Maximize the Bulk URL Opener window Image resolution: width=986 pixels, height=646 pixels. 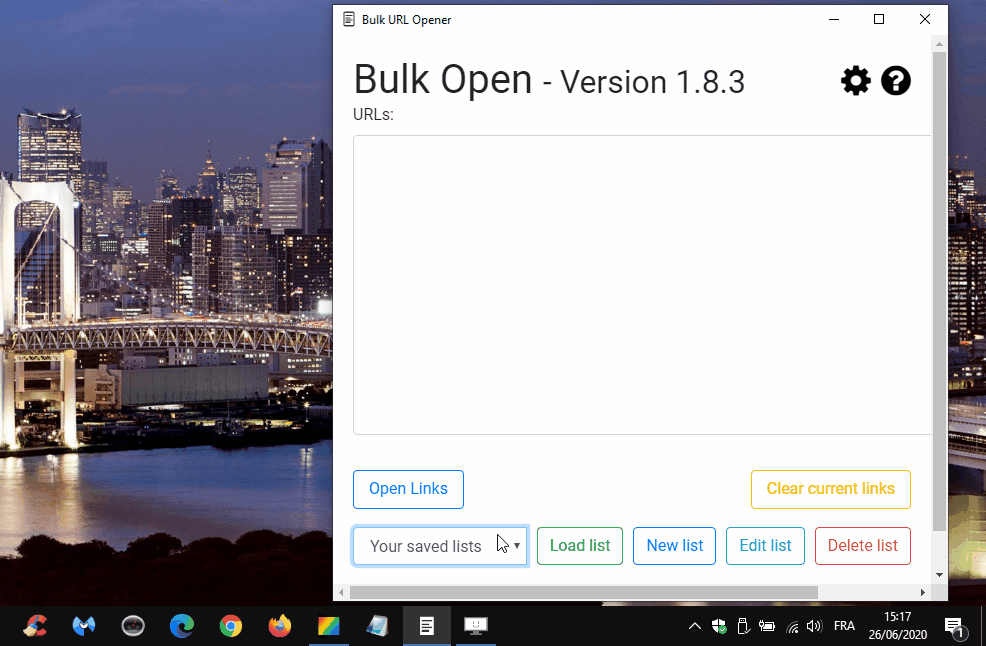click(879, 19)
